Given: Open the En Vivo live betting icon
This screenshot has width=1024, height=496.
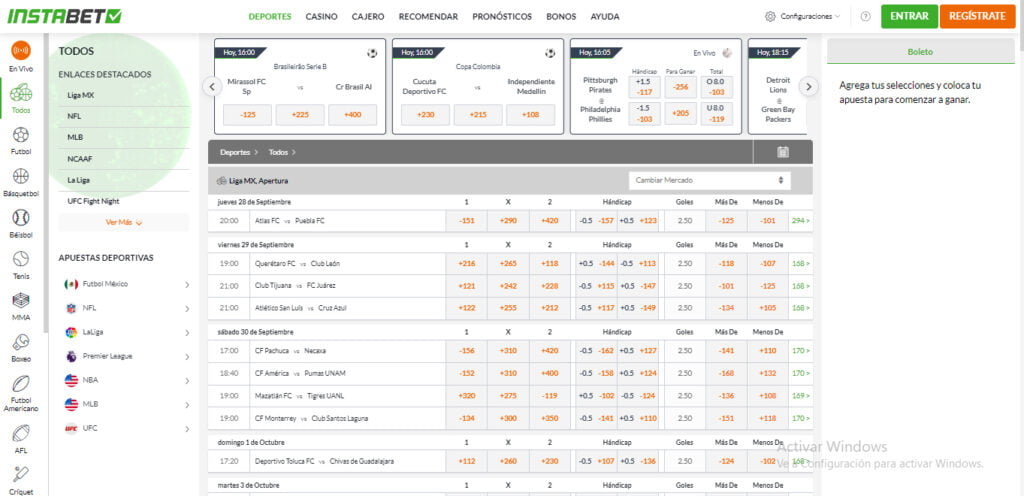Looking at the screenshot, I should coord(21,50).
